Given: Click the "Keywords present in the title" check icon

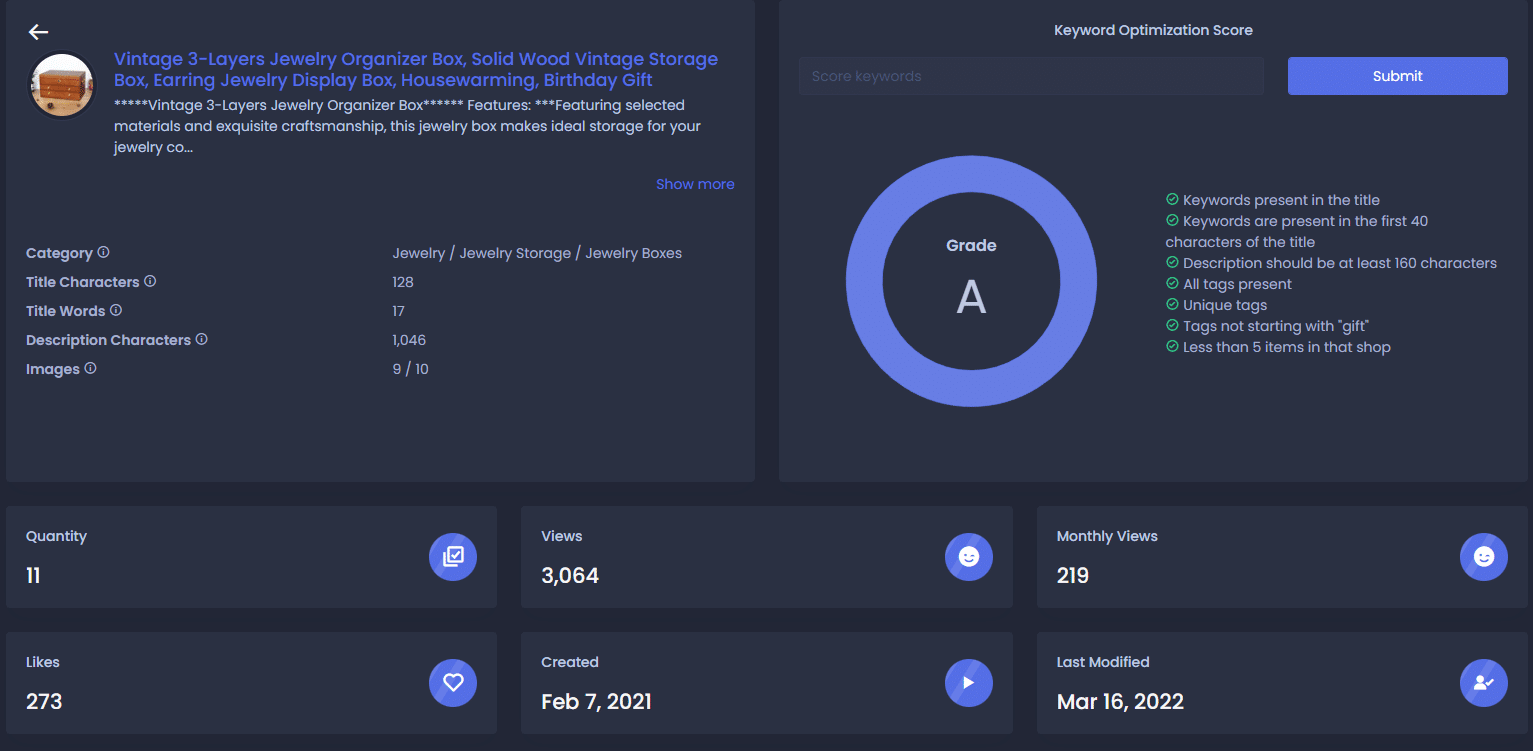Looking at the screenshot, I should (1172, 200).
